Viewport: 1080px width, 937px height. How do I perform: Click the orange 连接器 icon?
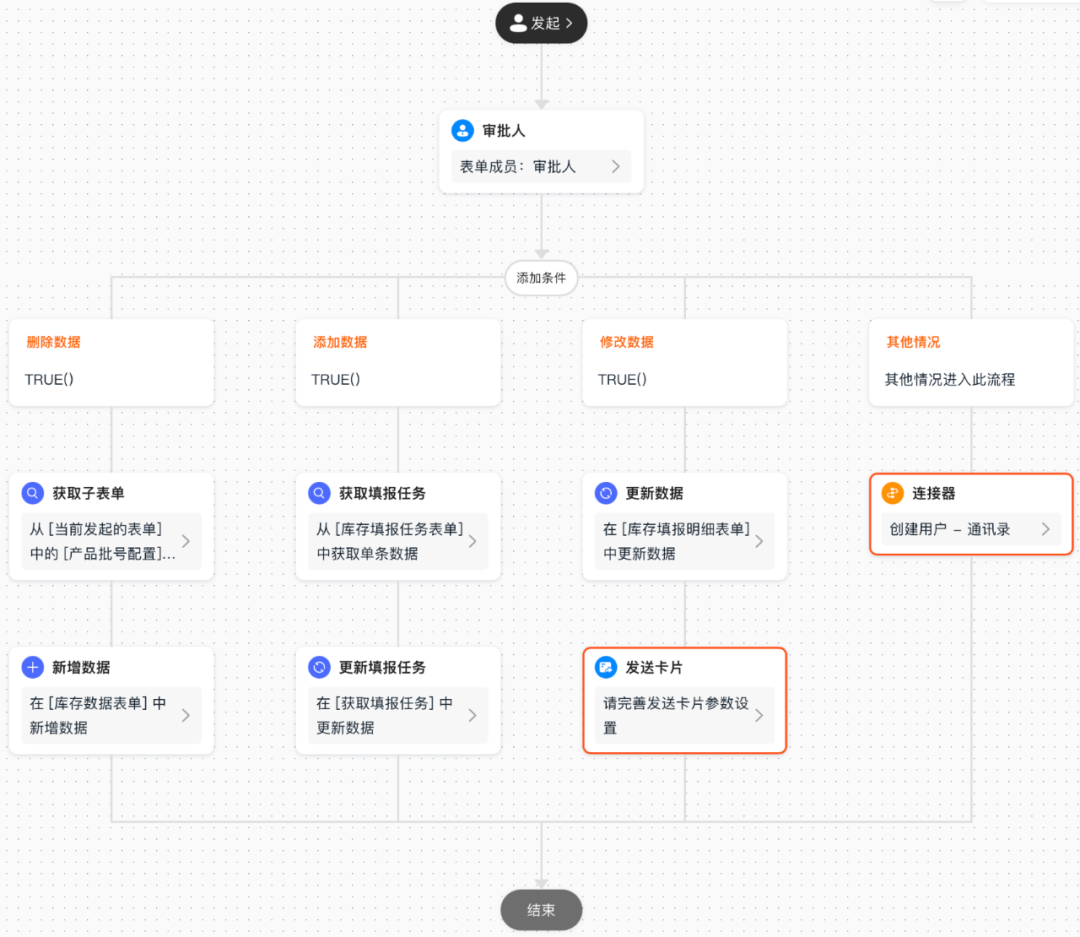(x=893, y=493)
